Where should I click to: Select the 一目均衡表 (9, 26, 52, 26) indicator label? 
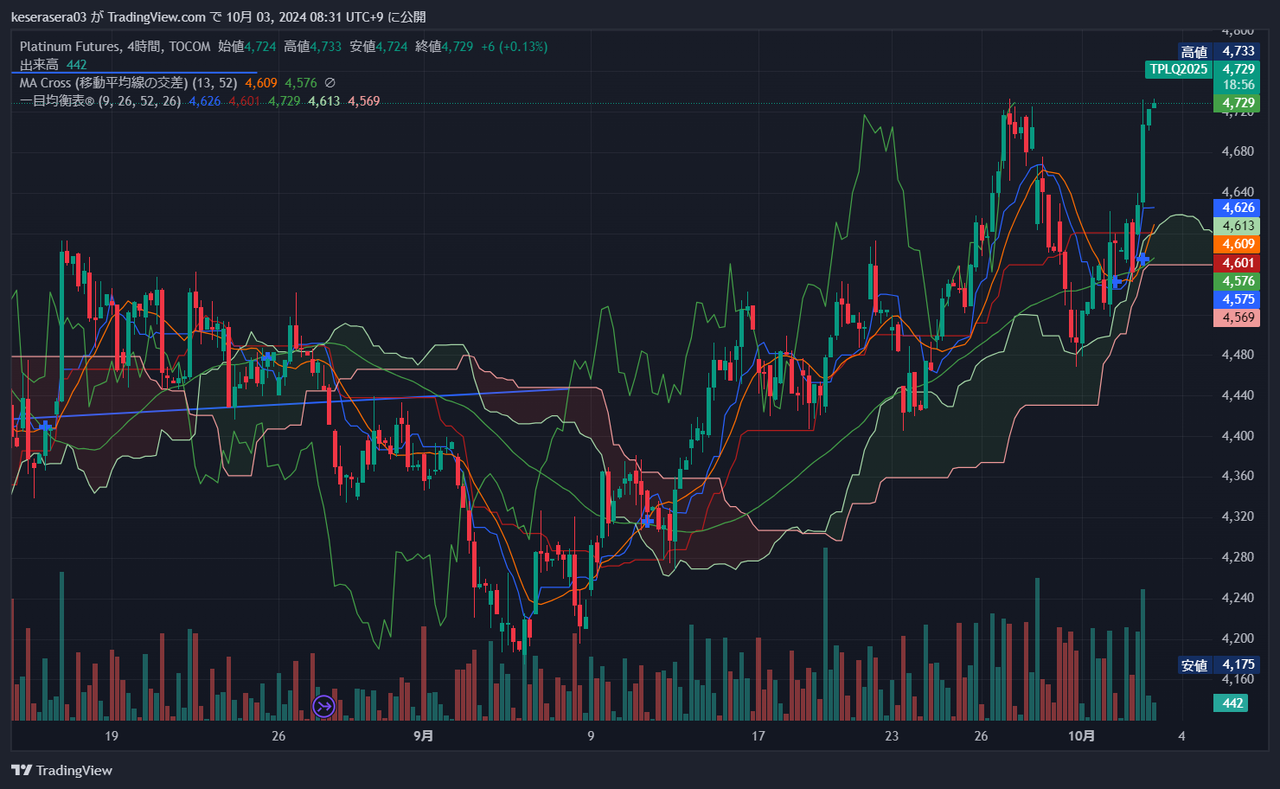tap(100, 101)
